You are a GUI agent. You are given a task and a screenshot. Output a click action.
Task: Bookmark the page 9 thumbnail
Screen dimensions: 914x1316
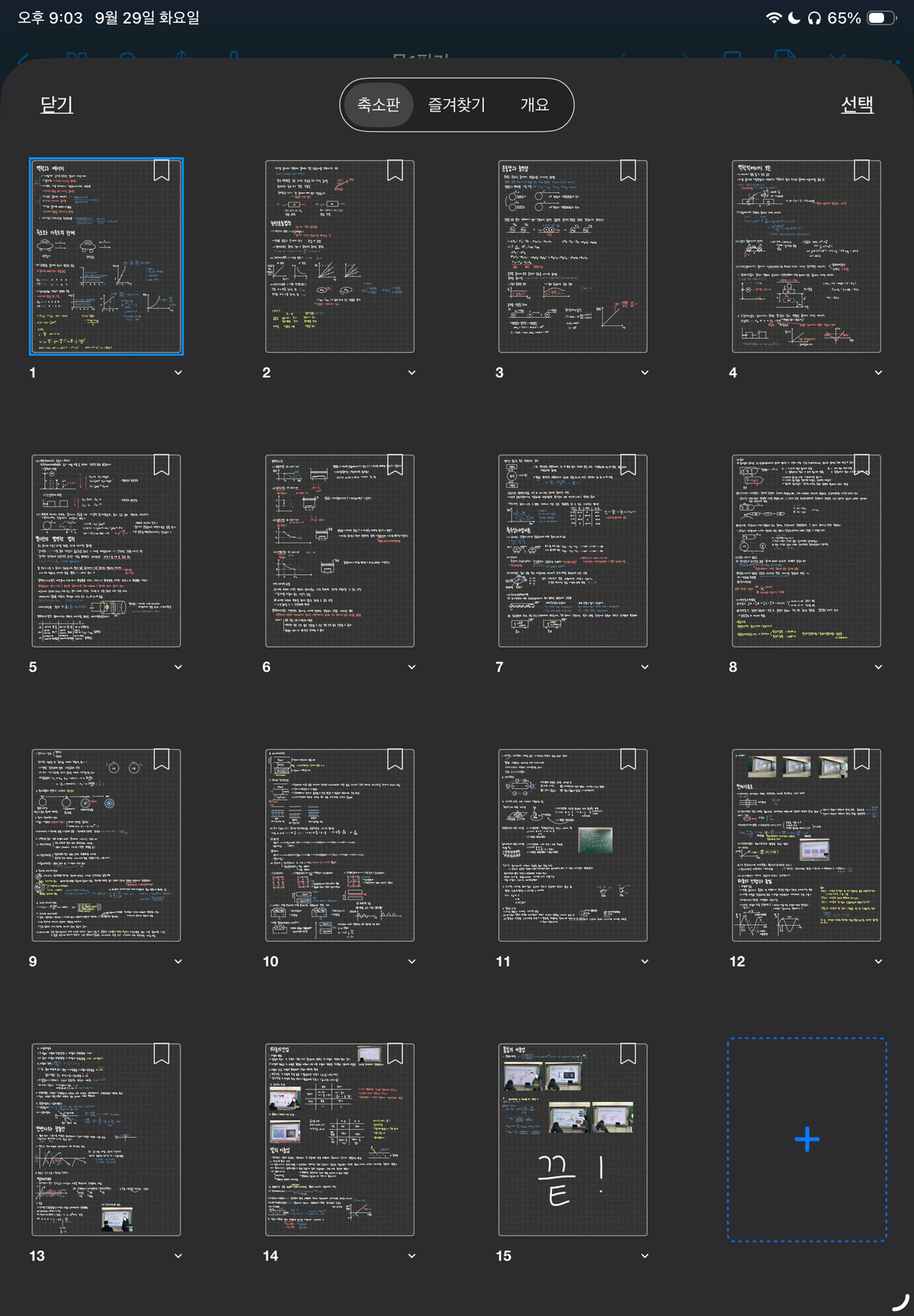click(162, 759)
